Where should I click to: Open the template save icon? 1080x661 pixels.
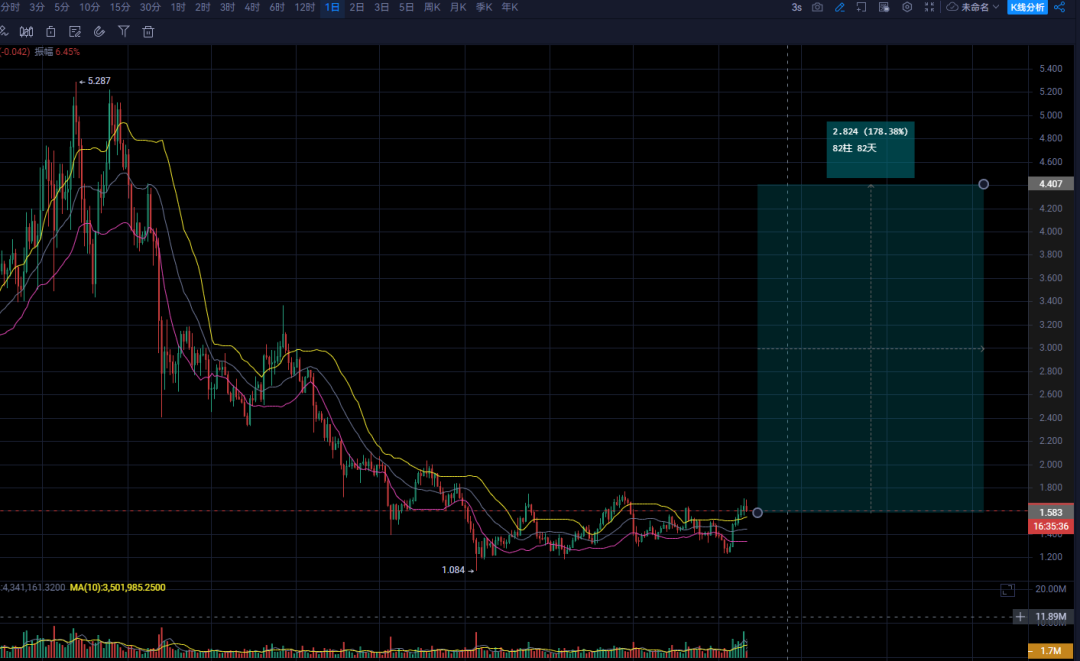[884, 7]
